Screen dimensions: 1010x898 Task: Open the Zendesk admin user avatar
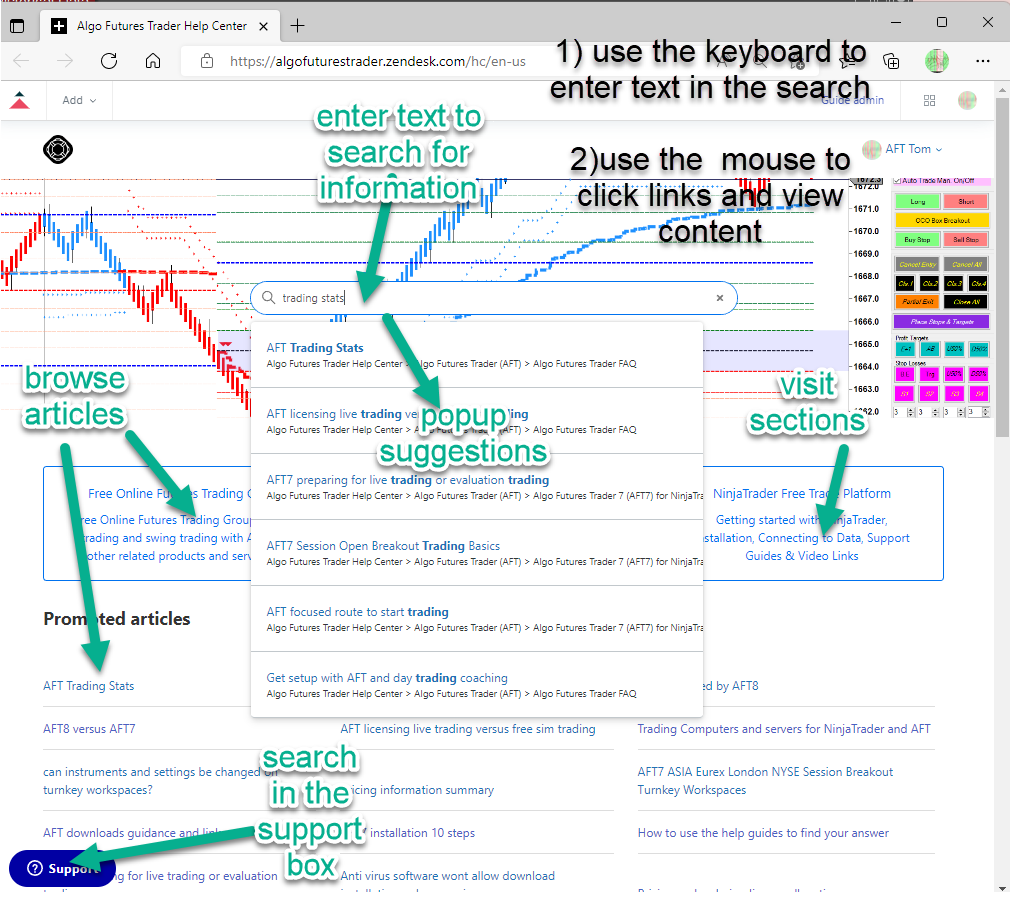point(967,100)
